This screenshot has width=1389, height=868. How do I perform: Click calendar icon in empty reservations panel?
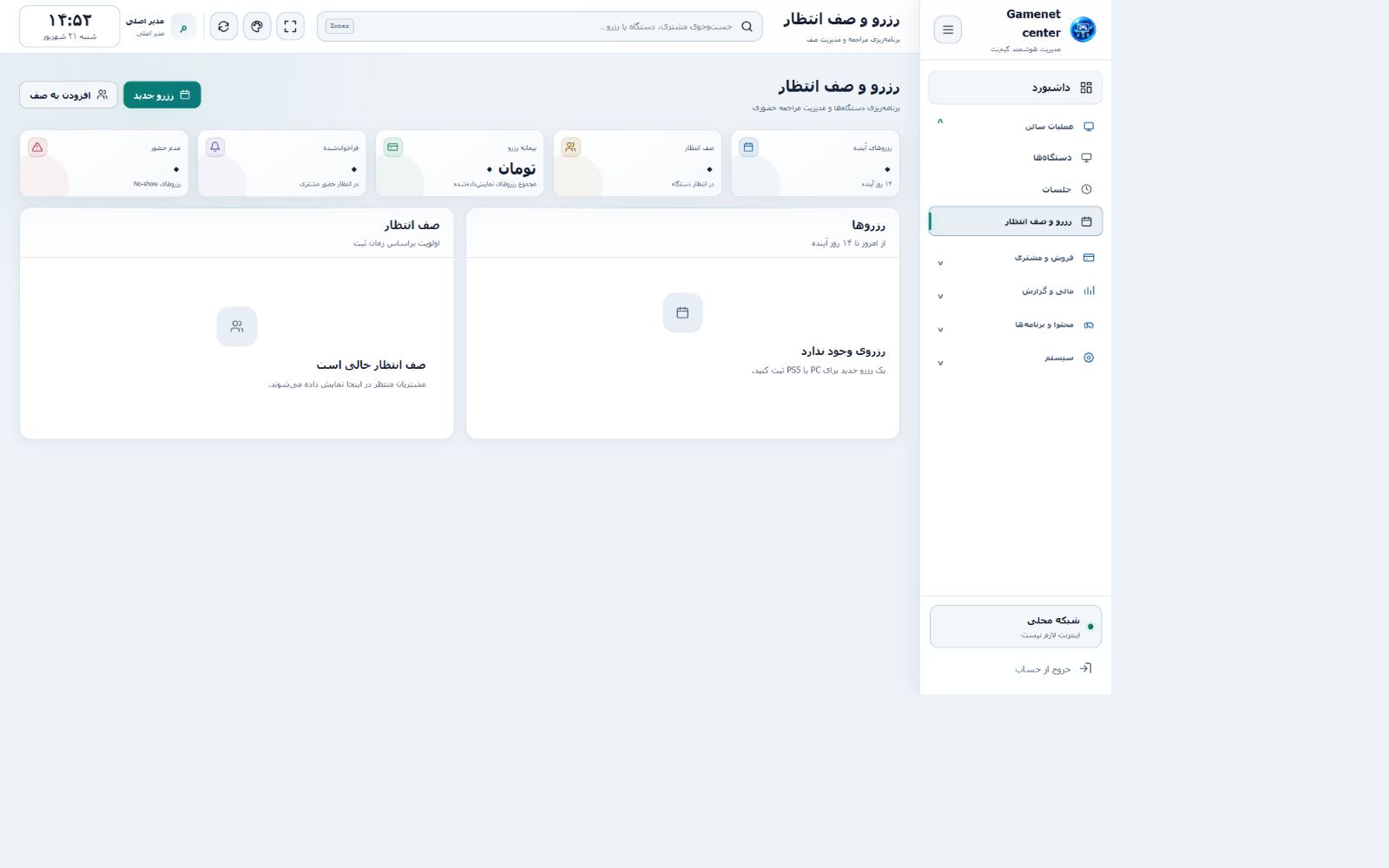682,312
